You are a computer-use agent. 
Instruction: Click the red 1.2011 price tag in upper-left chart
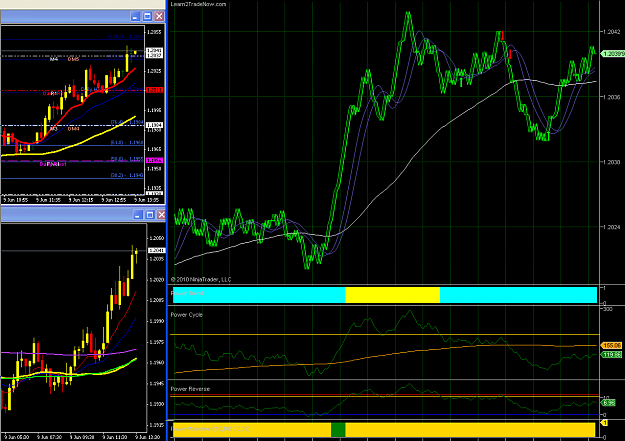pyautogui.click(x=155, y=90)
